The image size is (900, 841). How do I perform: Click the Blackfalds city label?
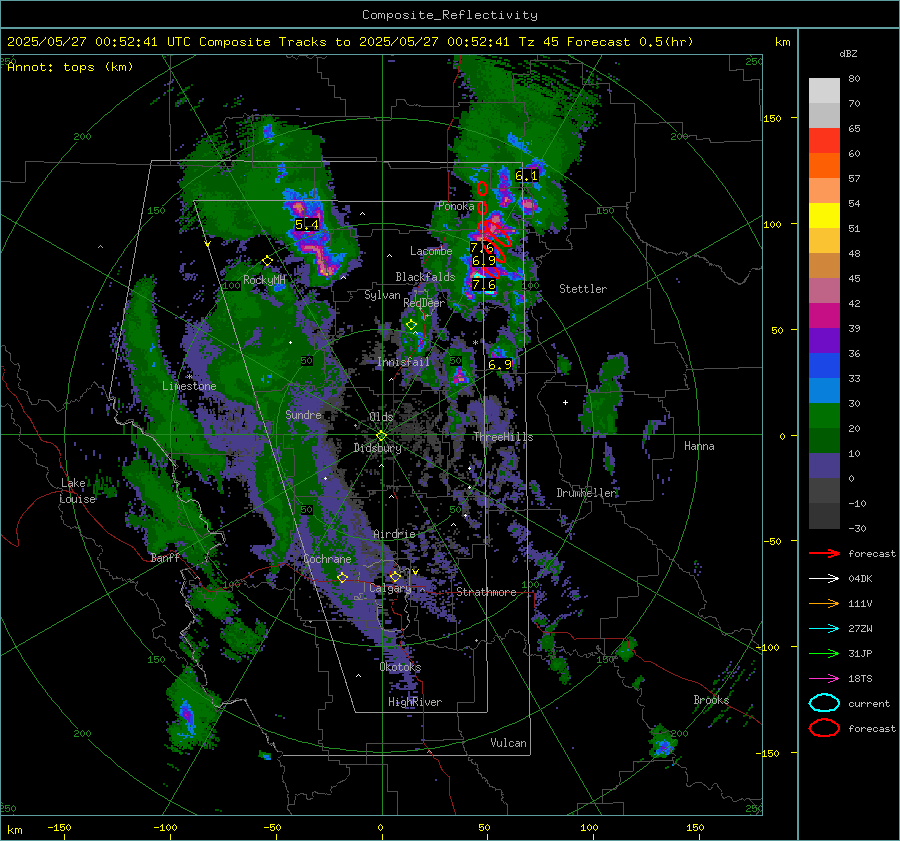click(x=425, y=277)
